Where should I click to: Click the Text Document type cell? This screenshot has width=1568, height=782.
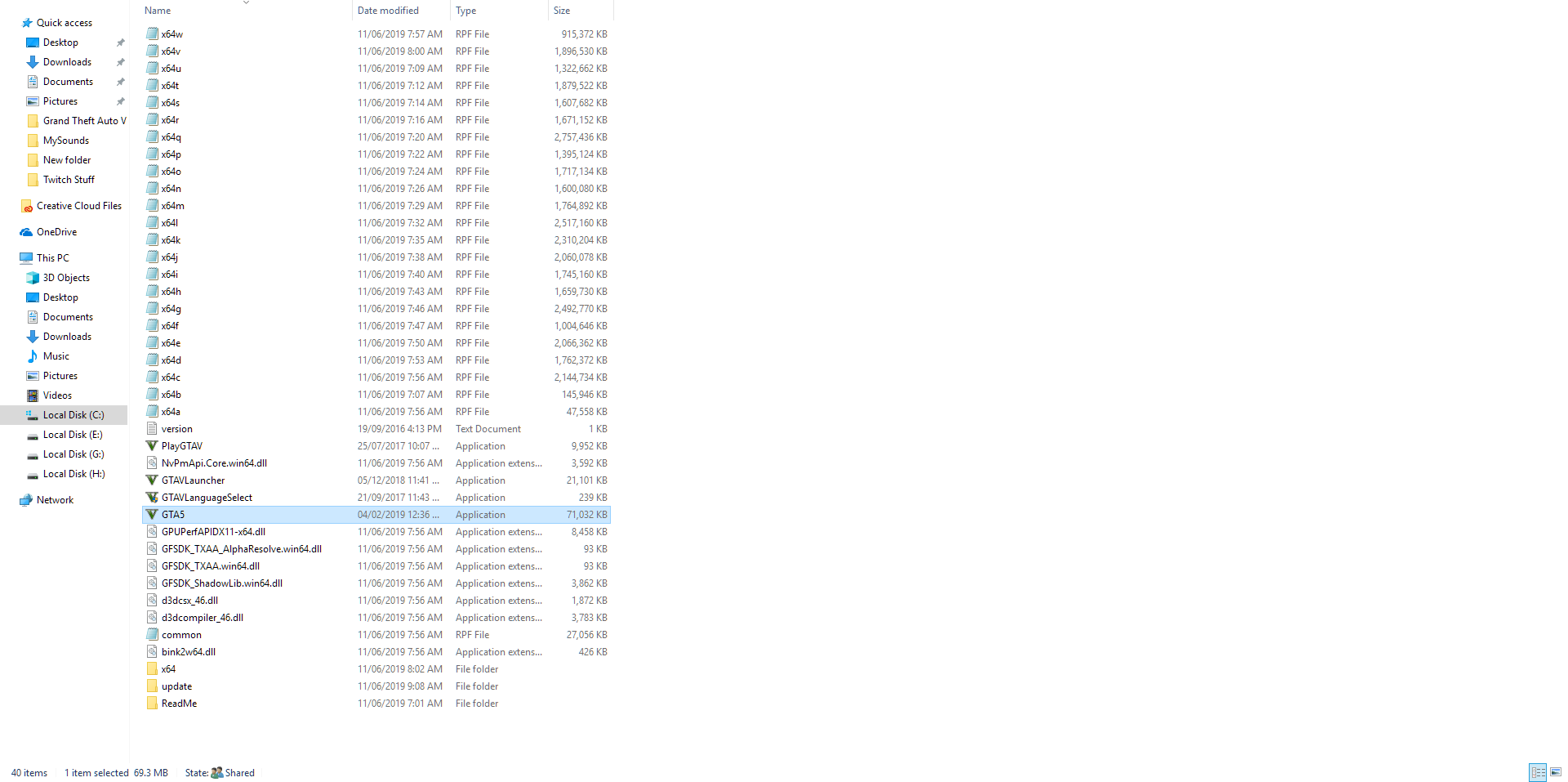488,429
